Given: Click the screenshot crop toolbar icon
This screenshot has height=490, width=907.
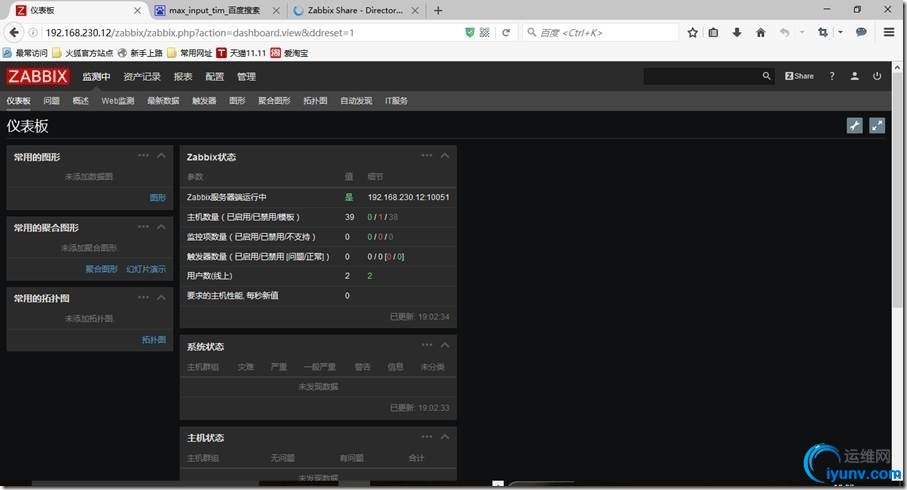Looking at the screenshot, I should click(823, 33).
